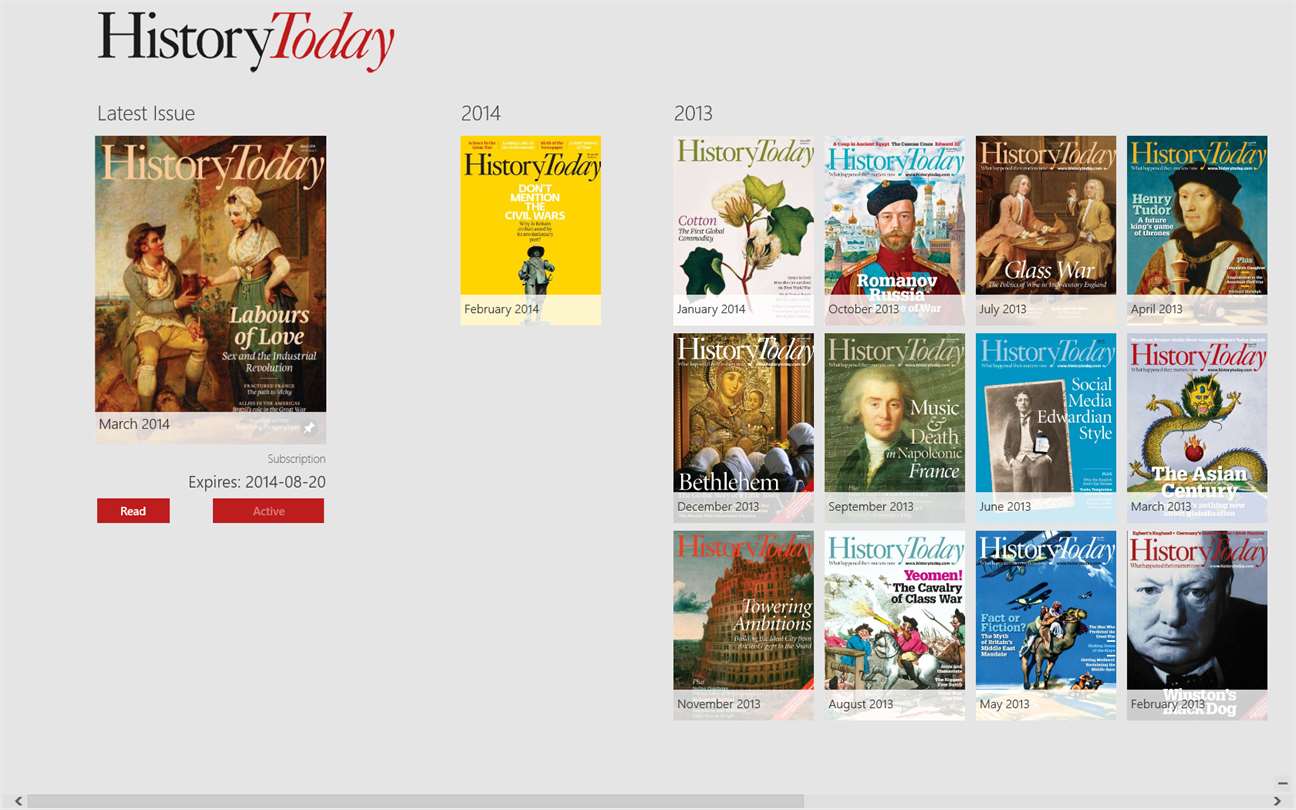Click the "2014" section heading
This screenshot has width=1296, height=810.
point(481,114)
